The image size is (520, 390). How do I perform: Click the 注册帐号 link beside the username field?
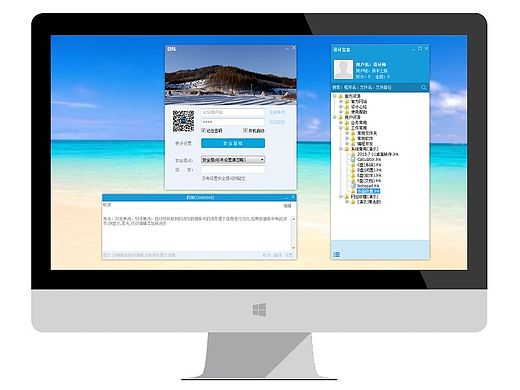click(x=277, y=112)
